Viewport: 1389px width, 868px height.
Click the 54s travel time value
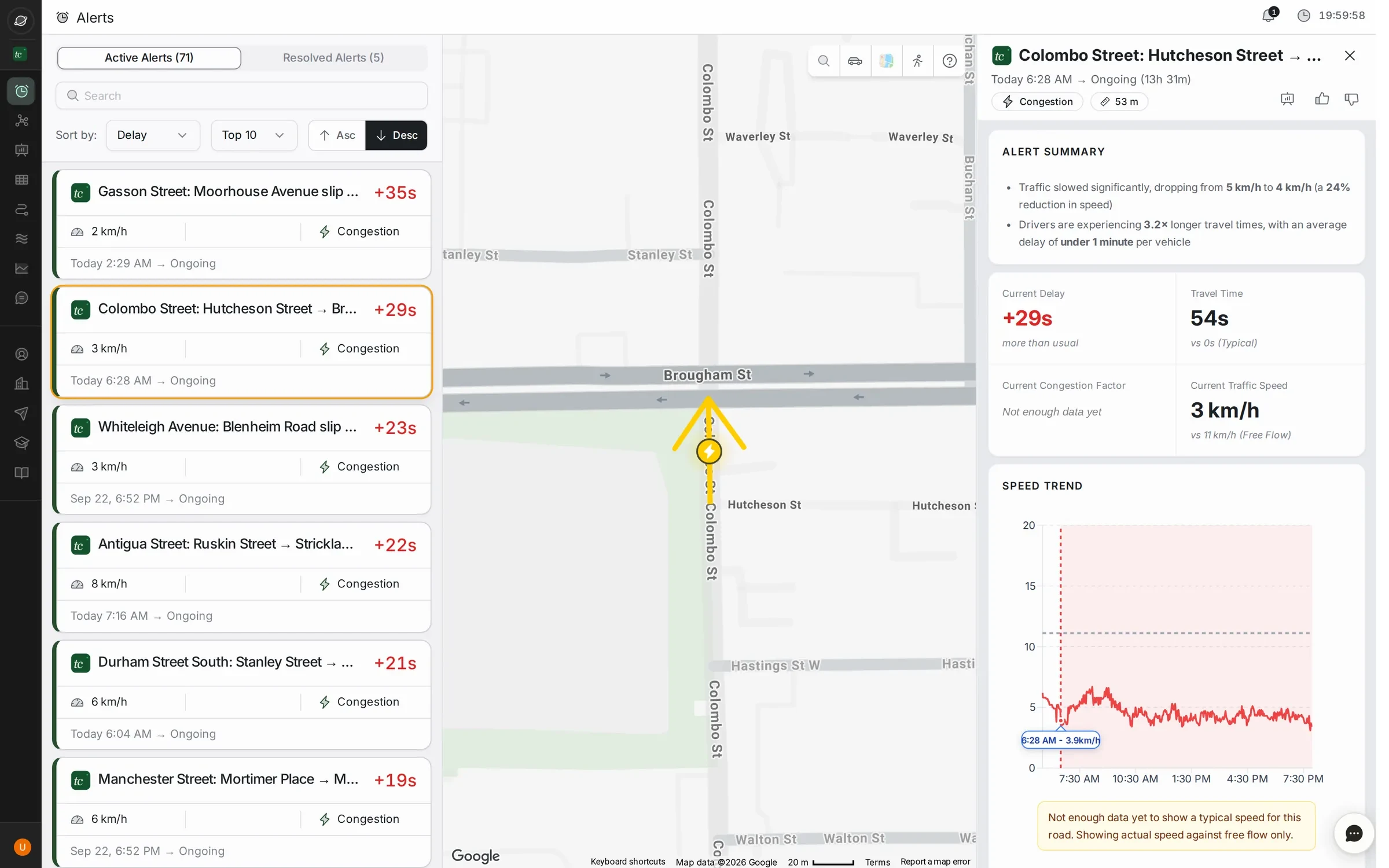click(1209, 318)
